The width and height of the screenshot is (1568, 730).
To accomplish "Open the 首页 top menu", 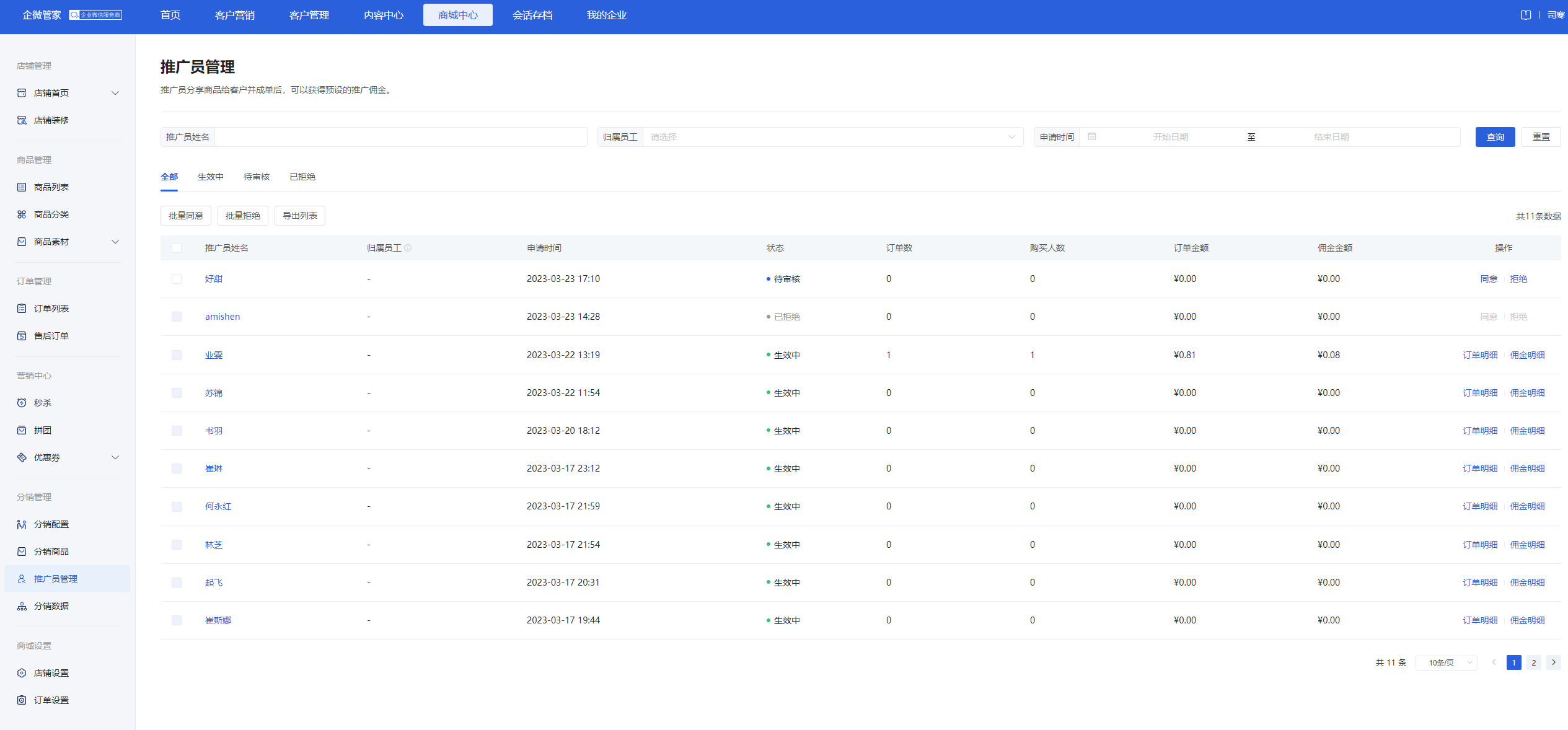I will [170, 15].
